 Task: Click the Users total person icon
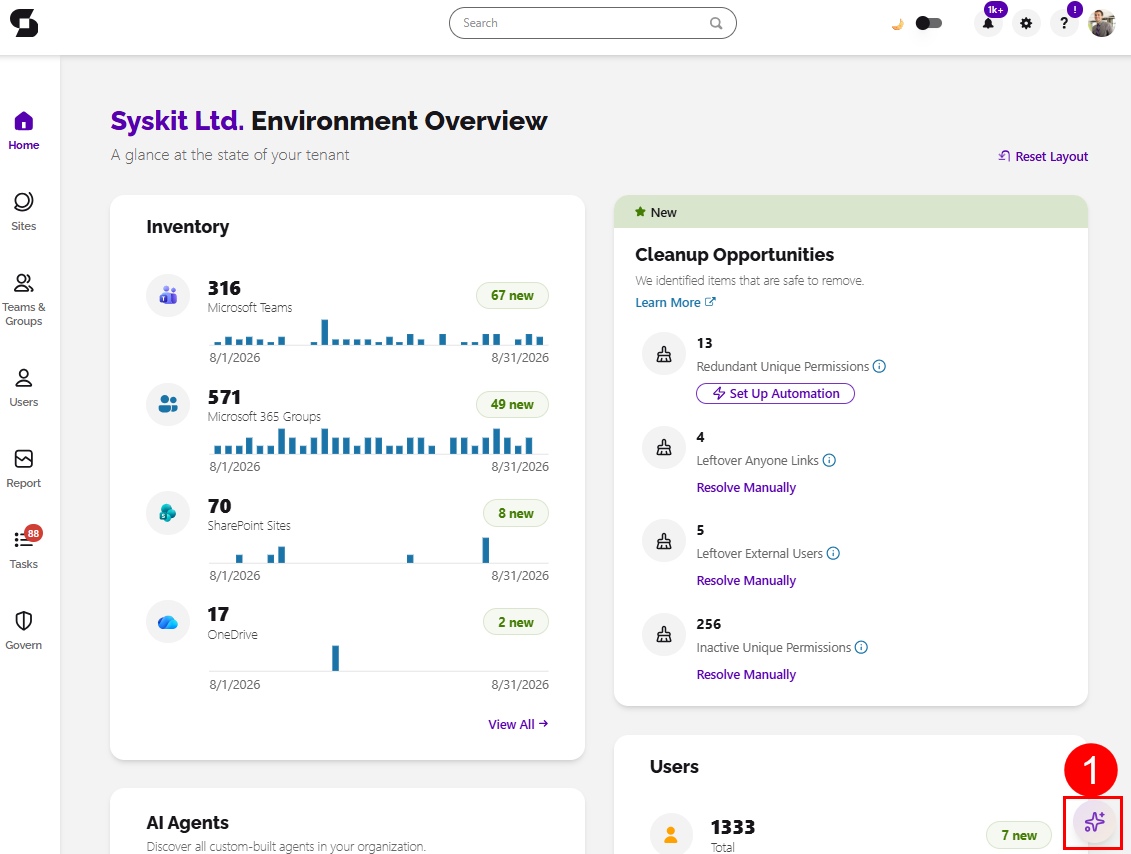click(x=671, y=834)
